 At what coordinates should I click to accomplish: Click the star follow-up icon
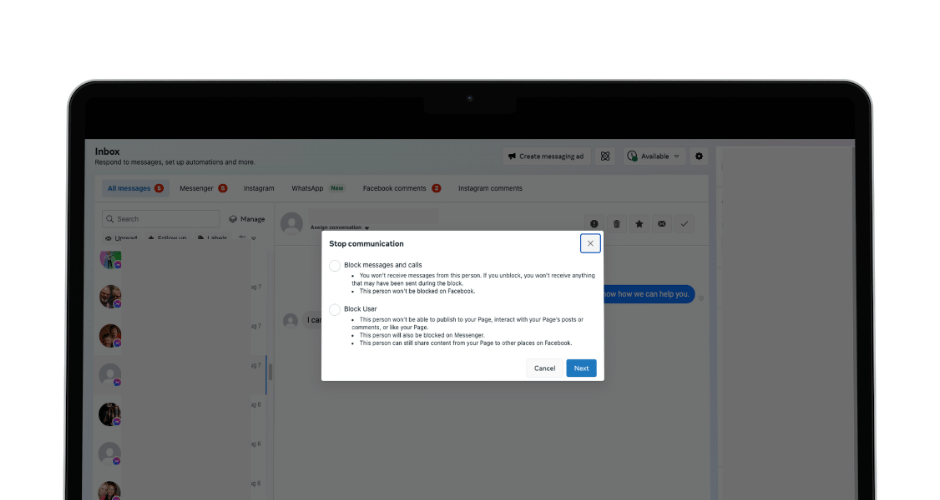pos(639,224)
